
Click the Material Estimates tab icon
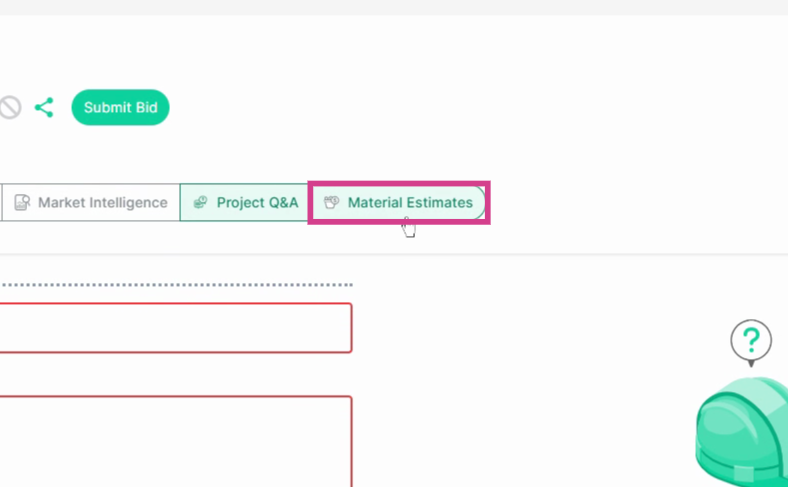(331, 203)
